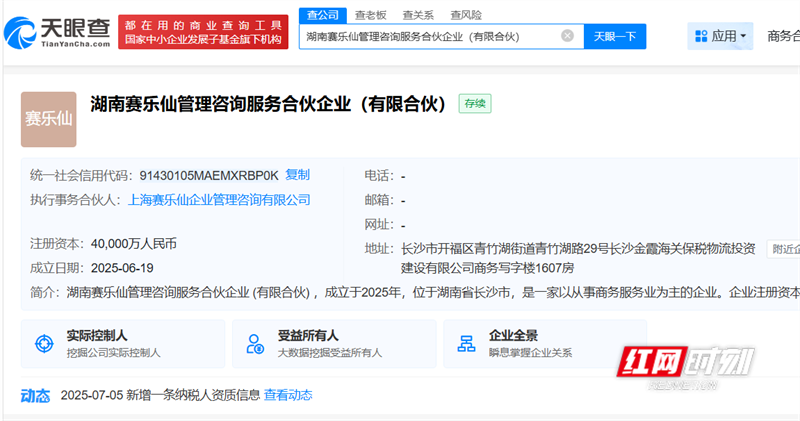Open 上海赛乐仙企业管理咨询有限公司 link
This screenshot has height=421, width=800.
tap(219, 200)
